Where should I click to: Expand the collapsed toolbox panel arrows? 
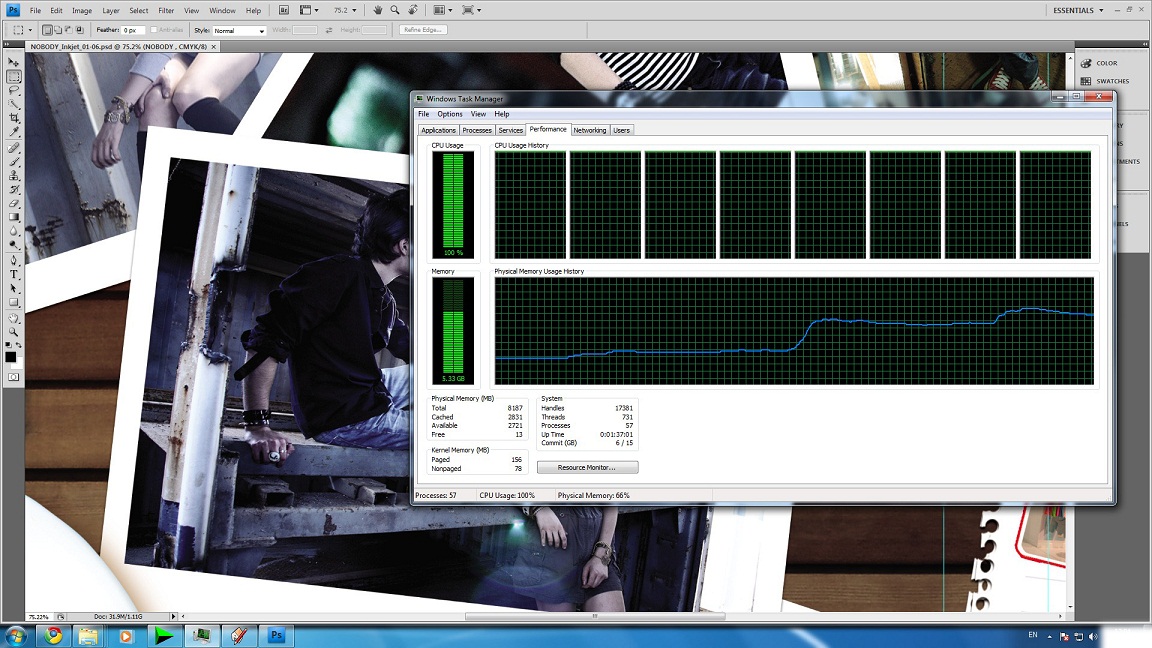(7, 45)
